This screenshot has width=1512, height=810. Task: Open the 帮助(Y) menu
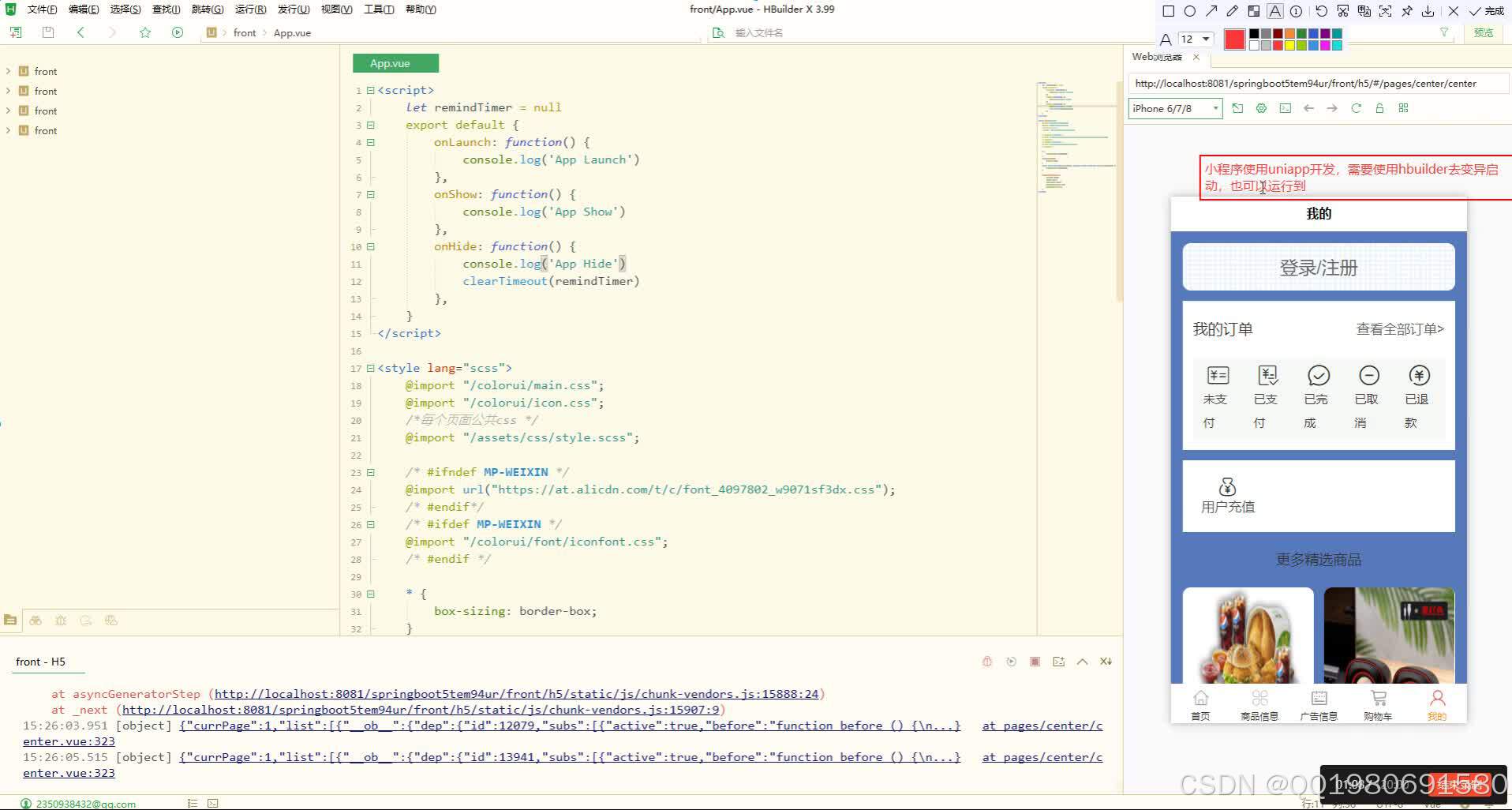pos(421,9)
